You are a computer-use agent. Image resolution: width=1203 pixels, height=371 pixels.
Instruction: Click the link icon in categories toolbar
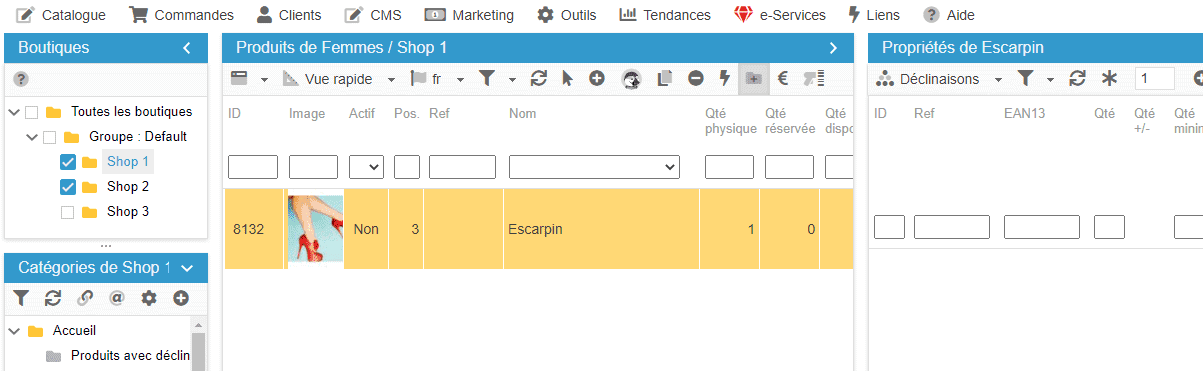click(x=85, y=297)
